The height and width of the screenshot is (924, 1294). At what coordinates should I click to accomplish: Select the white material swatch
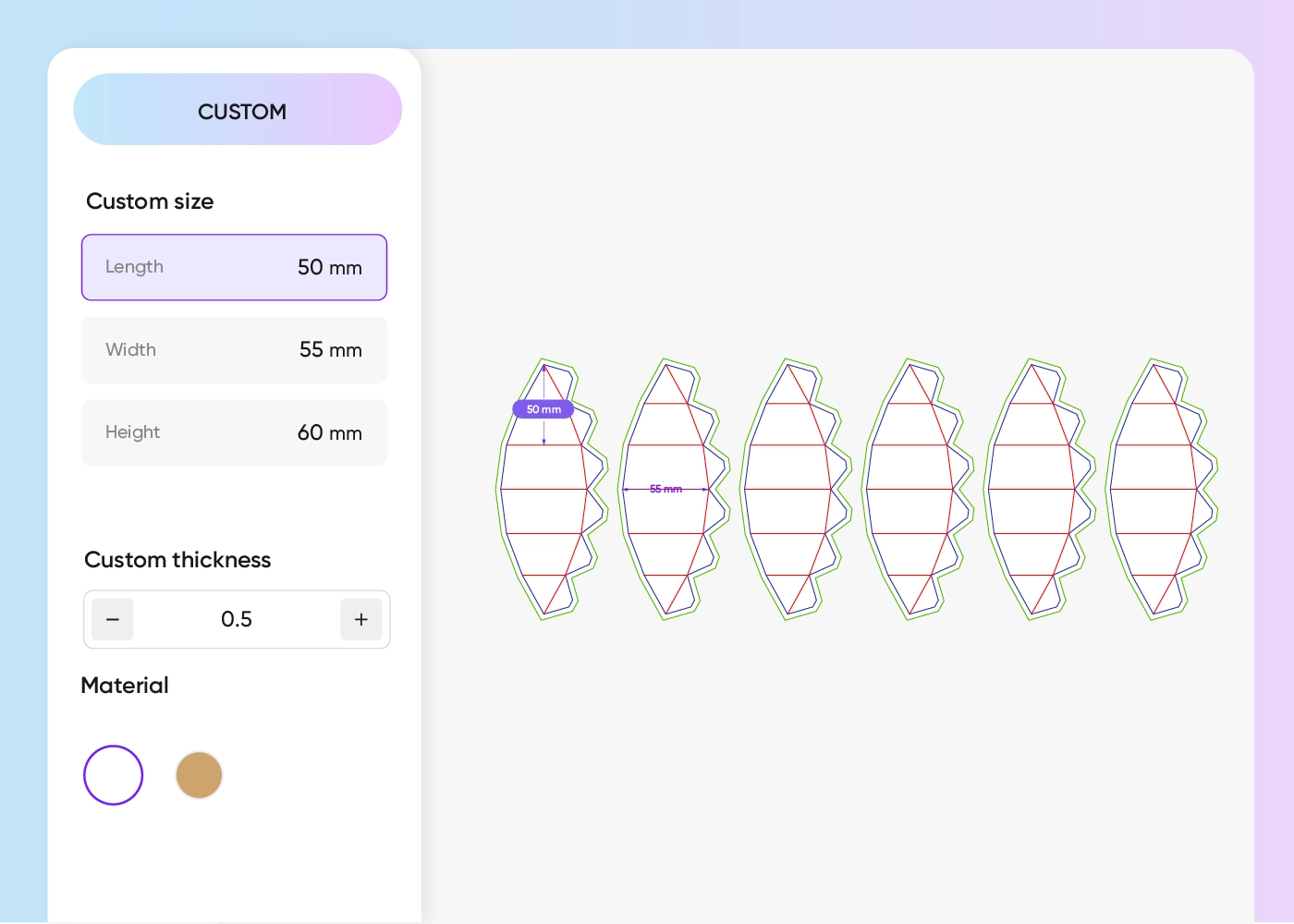[113, 775]
